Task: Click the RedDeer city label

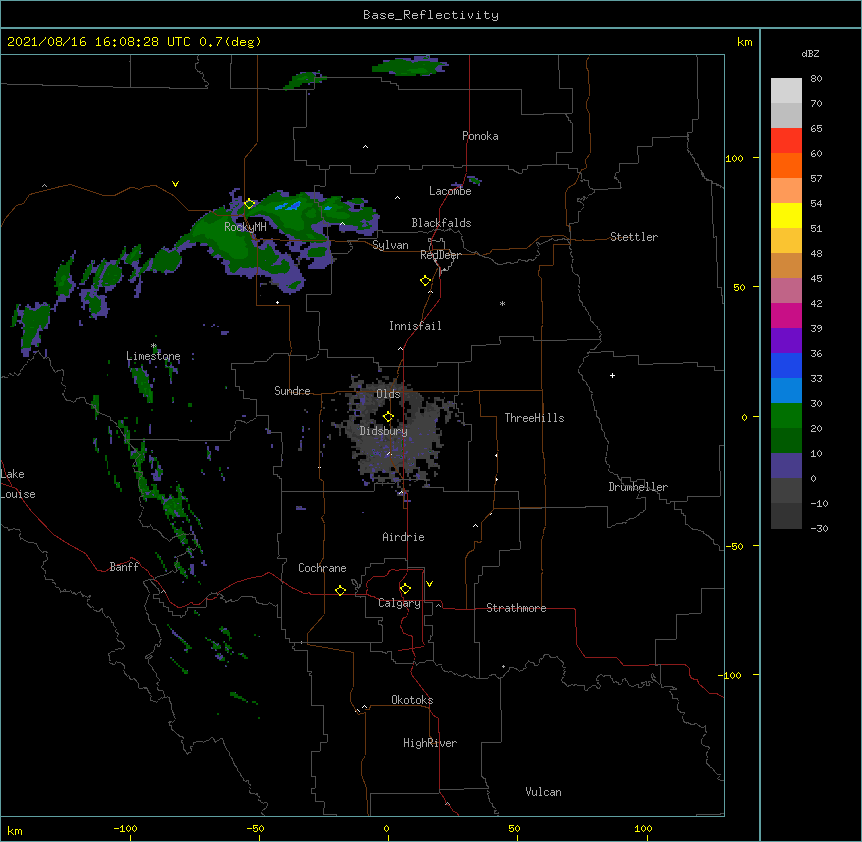Action: tap(440, 255)
